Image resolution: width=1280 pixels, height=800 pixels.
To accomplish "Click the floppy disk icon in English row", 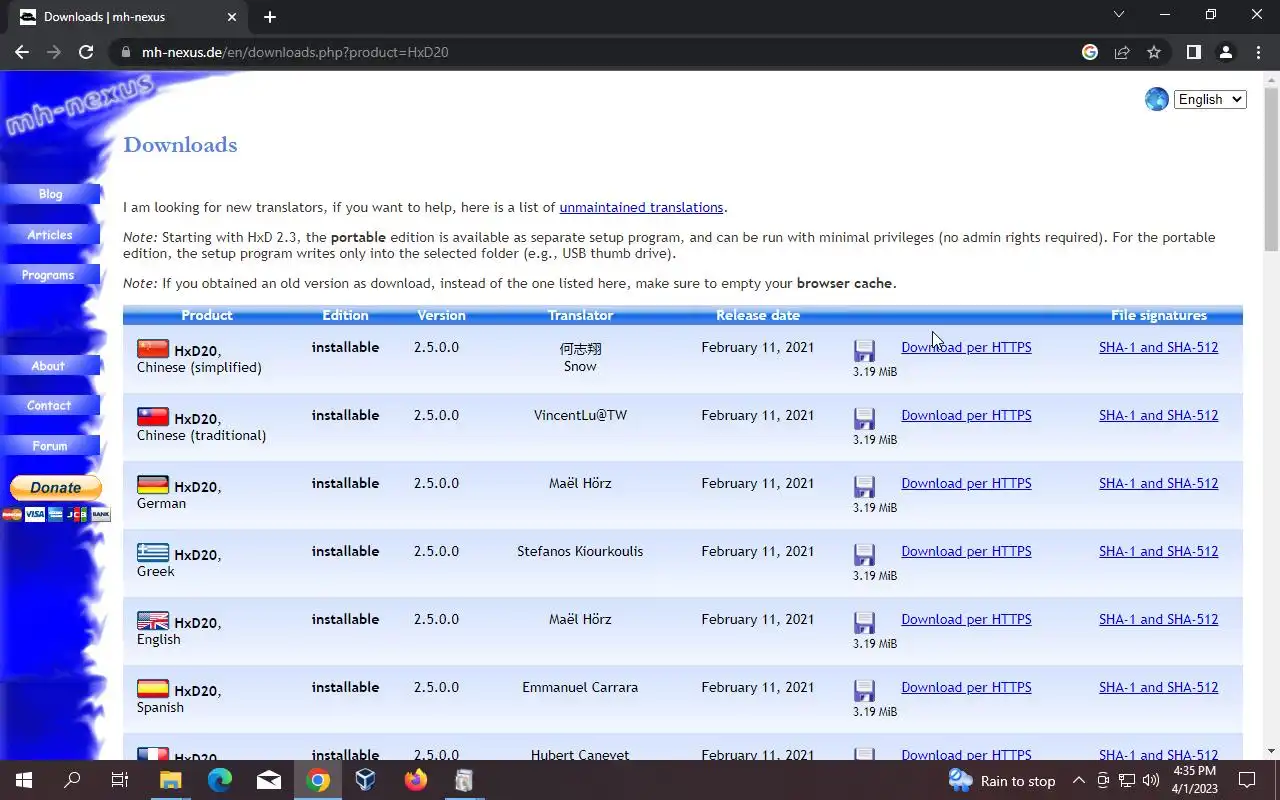I will pyautogui.click(x=864, y=623).
